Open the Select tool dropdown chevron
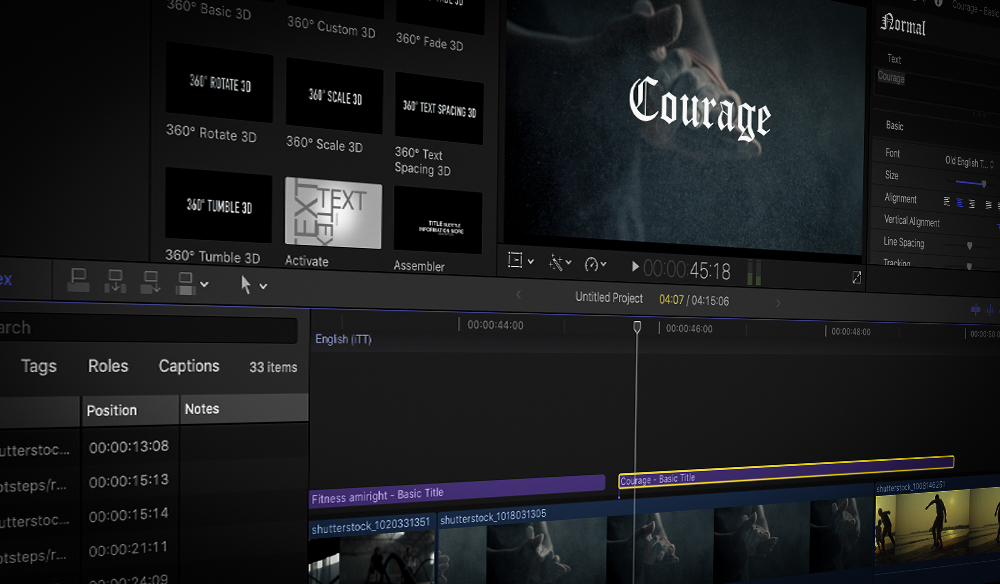The height and width of the screenshot is (584, 1000). click(263, 287)
